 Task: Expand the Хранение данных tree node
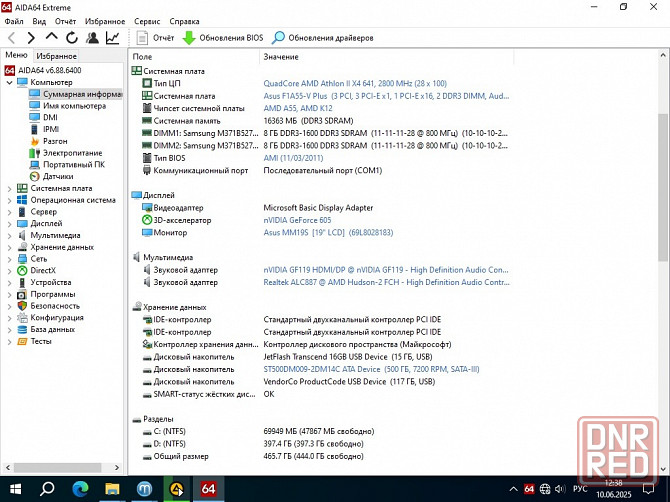[x=9, y=247]
